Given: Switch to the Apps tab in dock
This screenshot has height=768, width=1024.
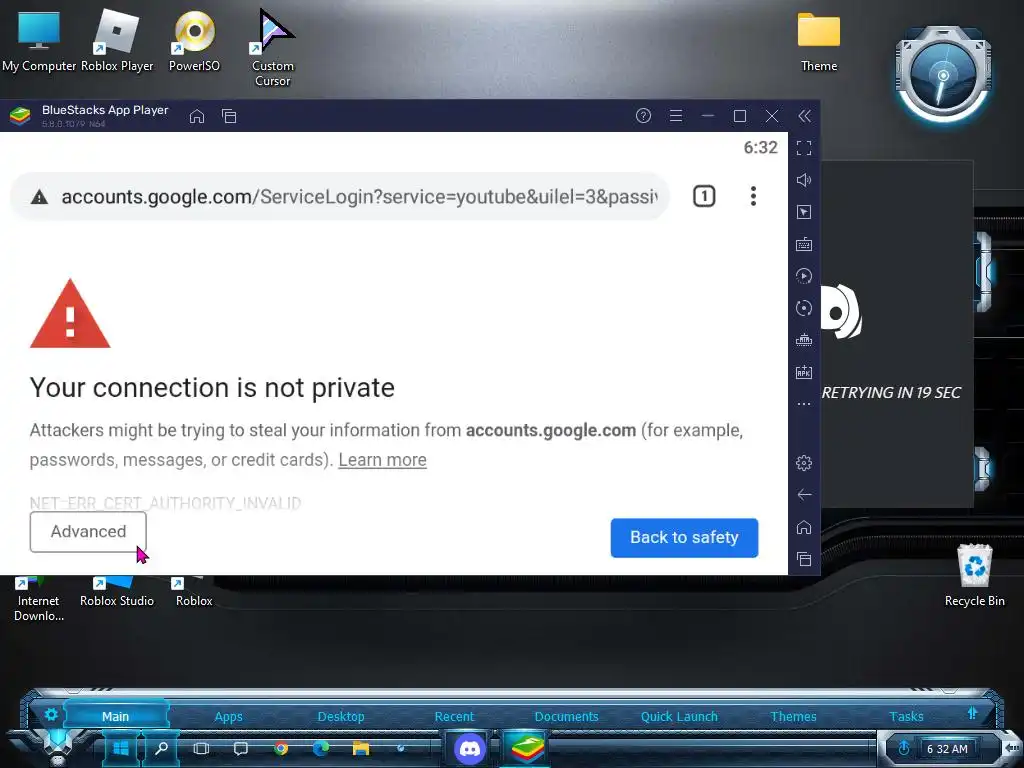Looking at the screenshot, I should [229, 716].
